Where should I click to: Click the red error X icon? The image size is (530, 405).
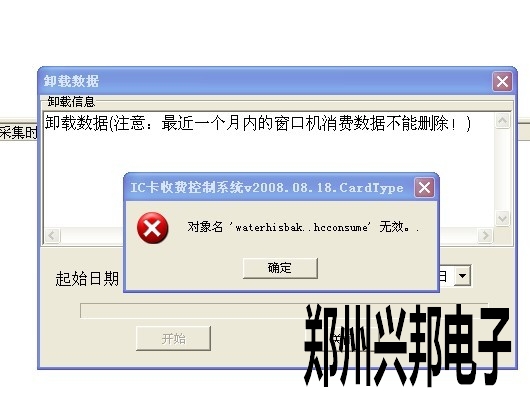coord(152,228)
